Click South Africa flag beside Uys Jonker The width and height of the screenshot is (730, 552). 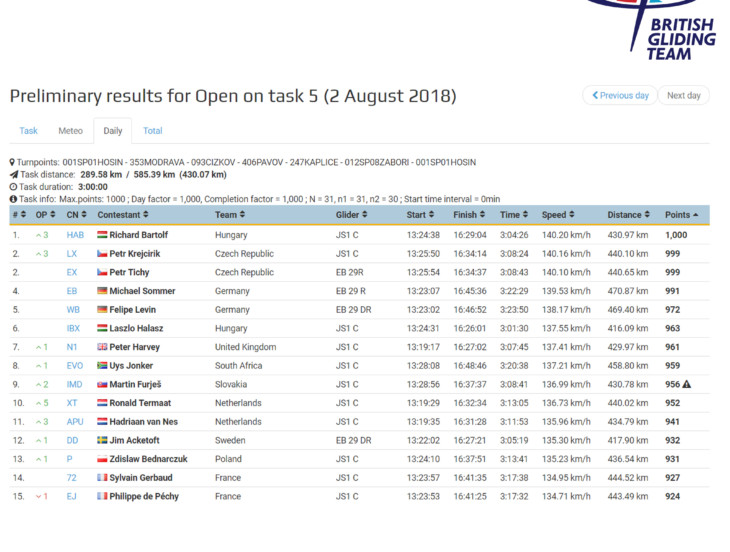click(x=102, y=366)
